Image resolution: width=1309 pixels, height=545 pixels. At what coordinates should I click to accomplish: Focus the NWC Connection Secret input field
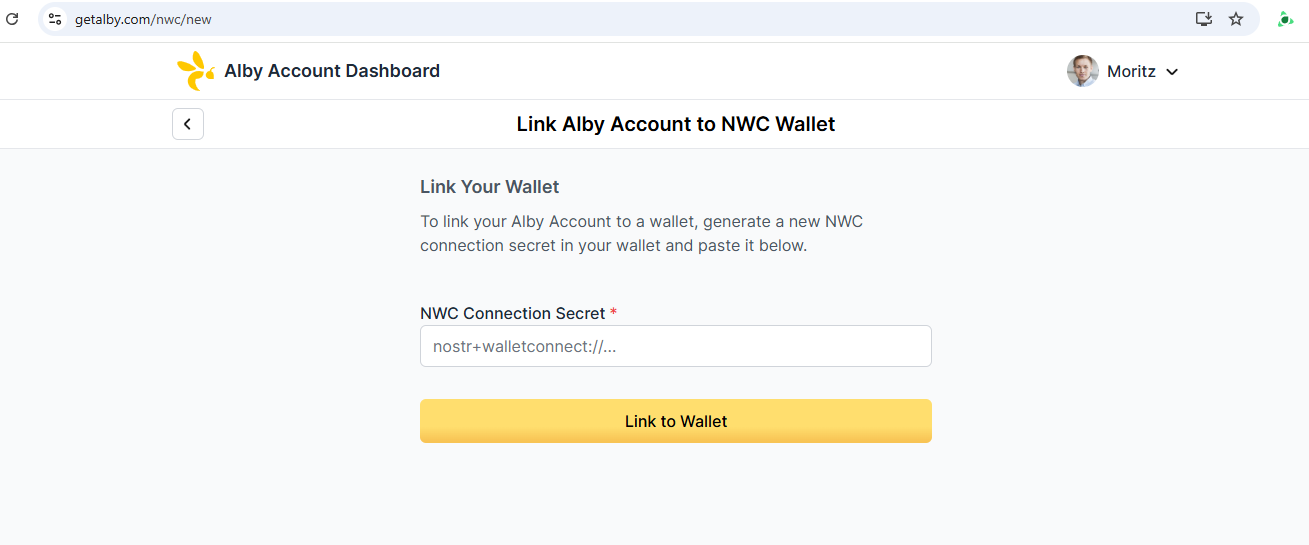[676, 346]
